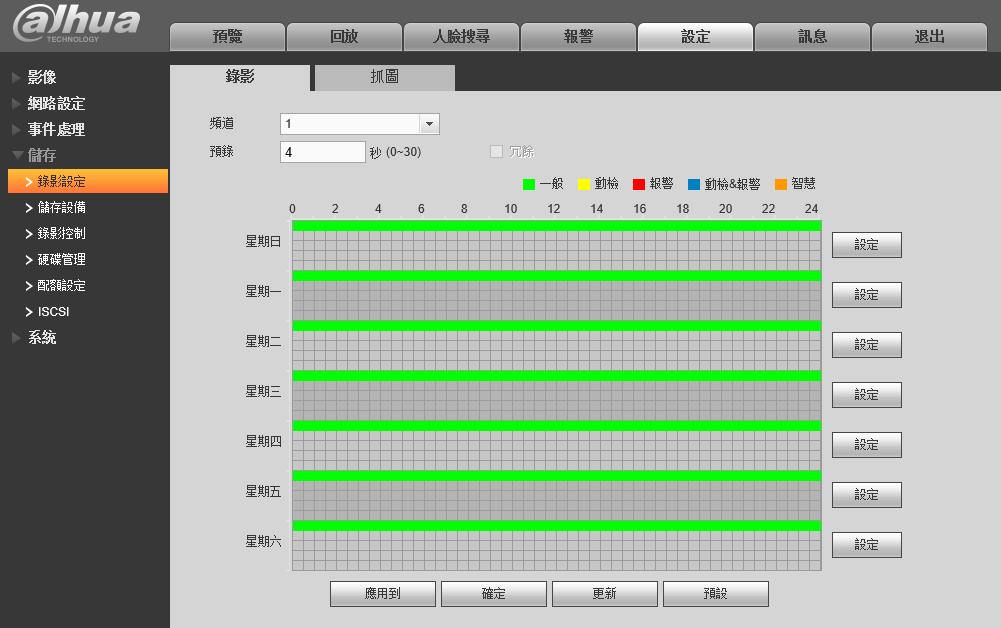Open the 人臉搜尋 face search tab
This screenshot has height=628, width=1001.
462,37
